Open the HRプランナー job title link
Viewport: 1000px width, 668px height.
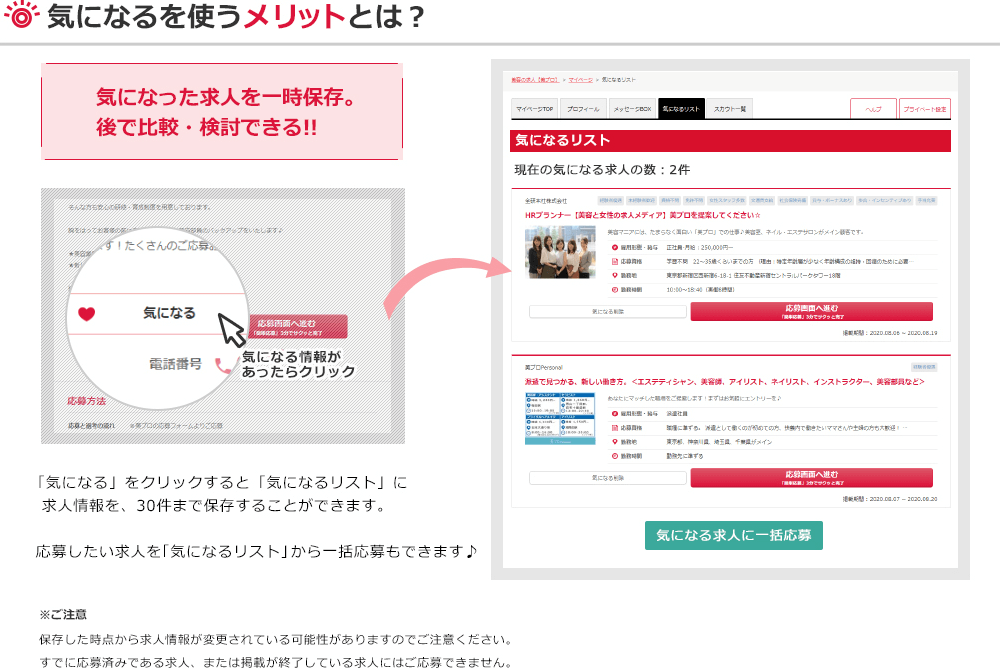[x=642, y=215]
